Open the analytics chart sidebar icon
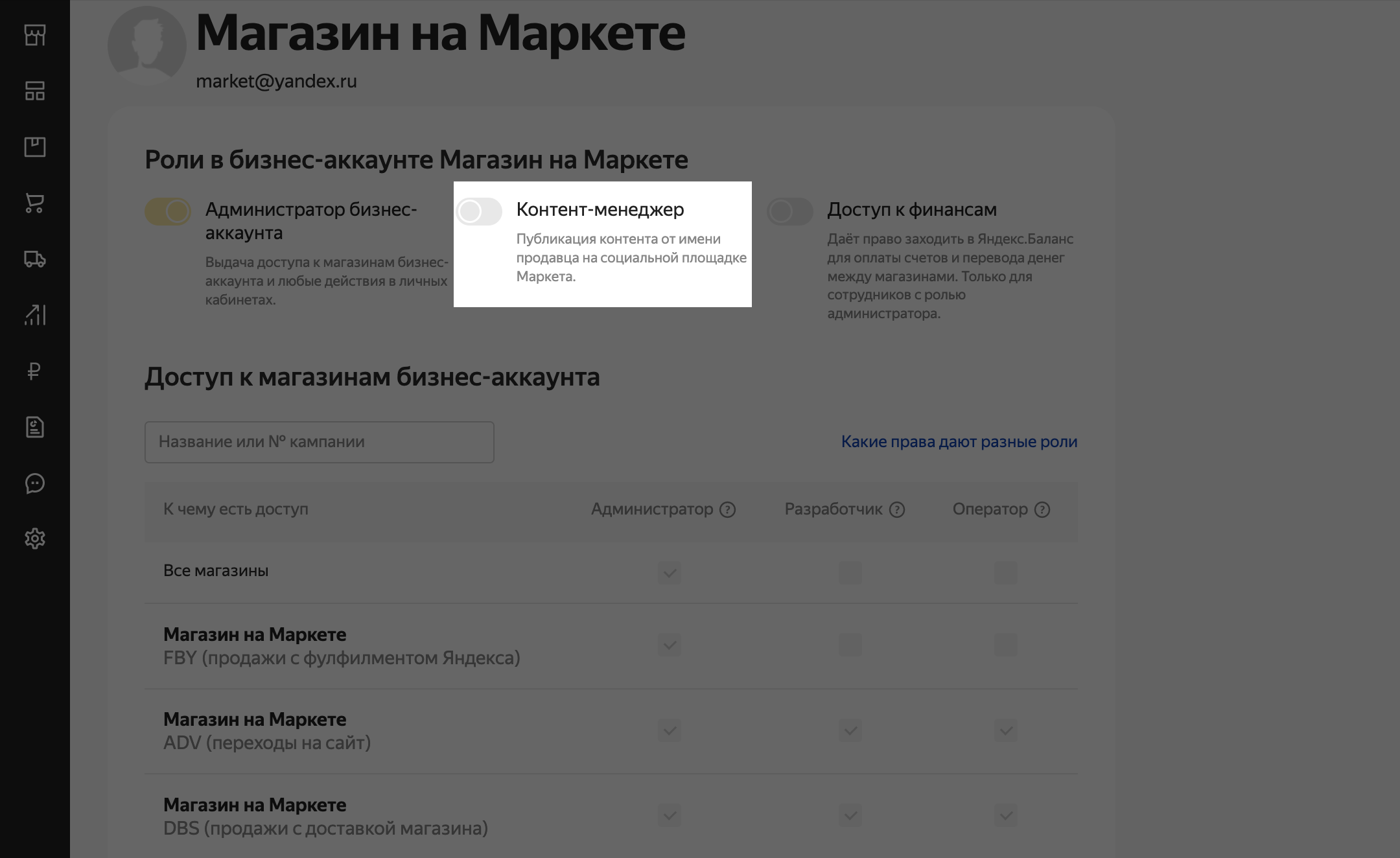The image size is (1400, 858). [x=35, y=315]
